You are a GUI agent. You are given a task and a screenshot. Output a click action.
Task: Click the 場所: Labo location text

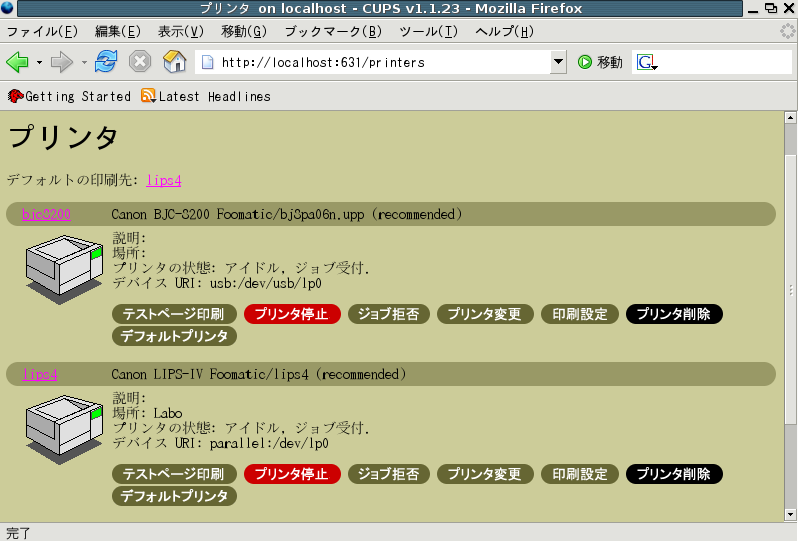(x=148, y=413)
